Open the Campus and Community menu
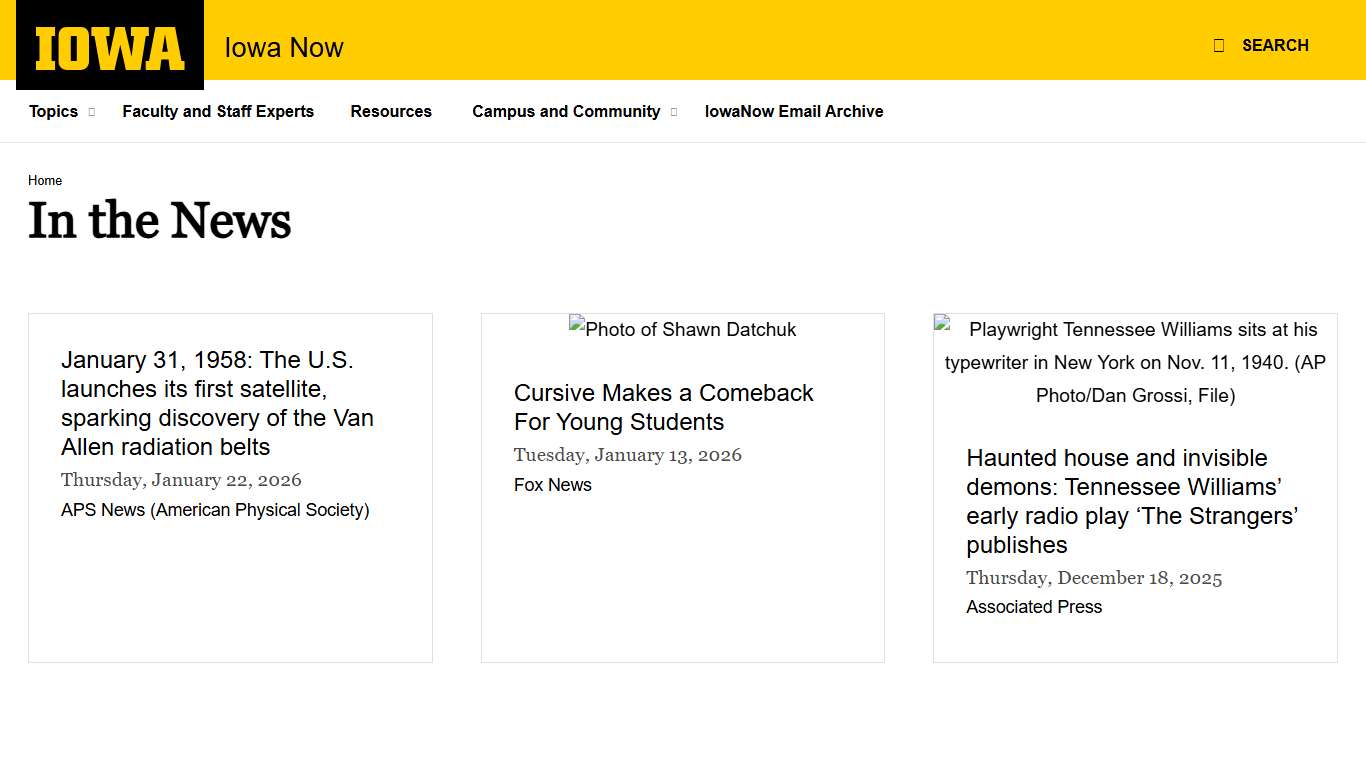 tap(566, 111)
